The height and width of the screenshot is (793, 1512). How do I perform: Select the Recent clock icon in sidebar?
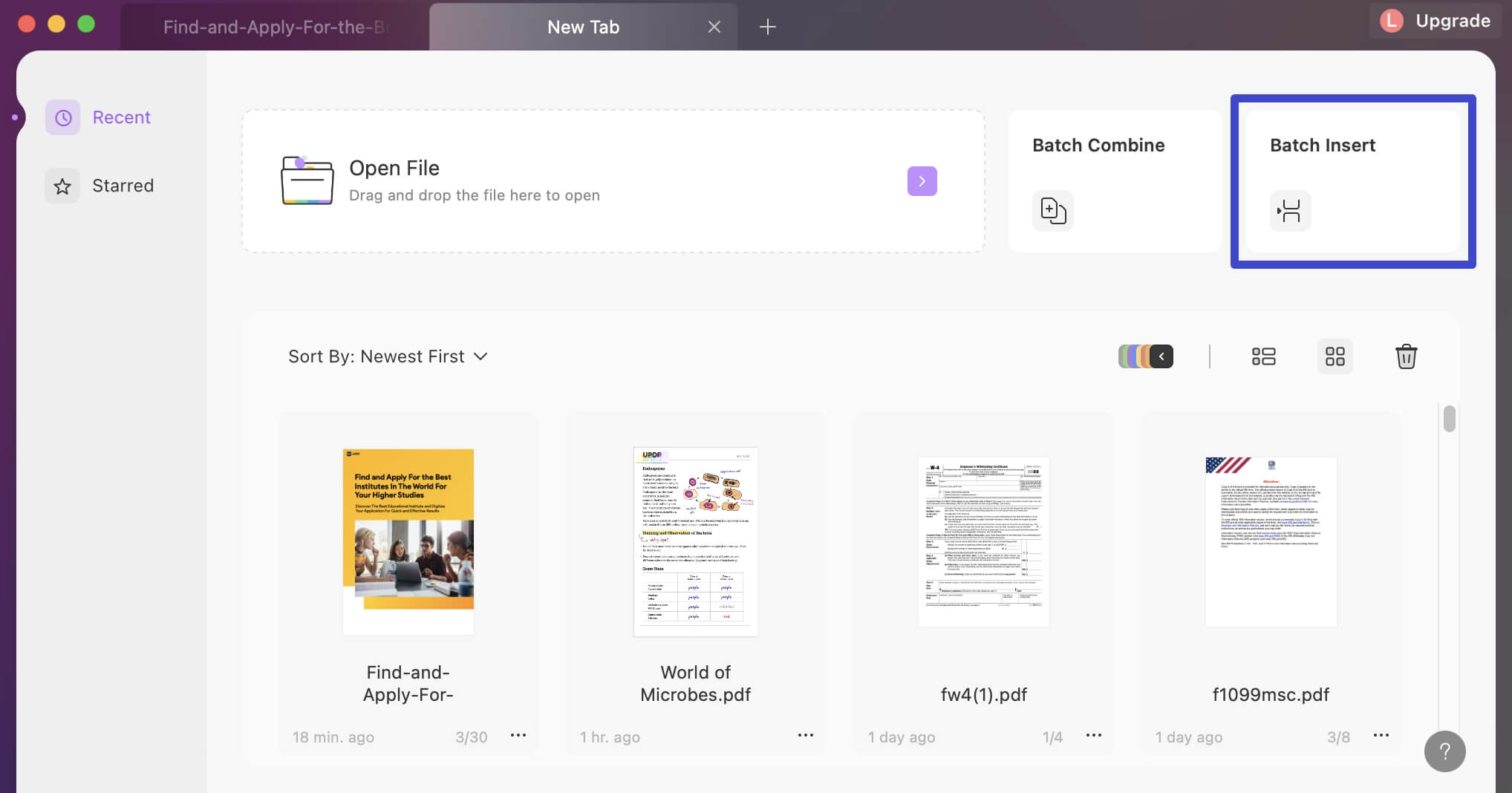click(x=63, y=117)
